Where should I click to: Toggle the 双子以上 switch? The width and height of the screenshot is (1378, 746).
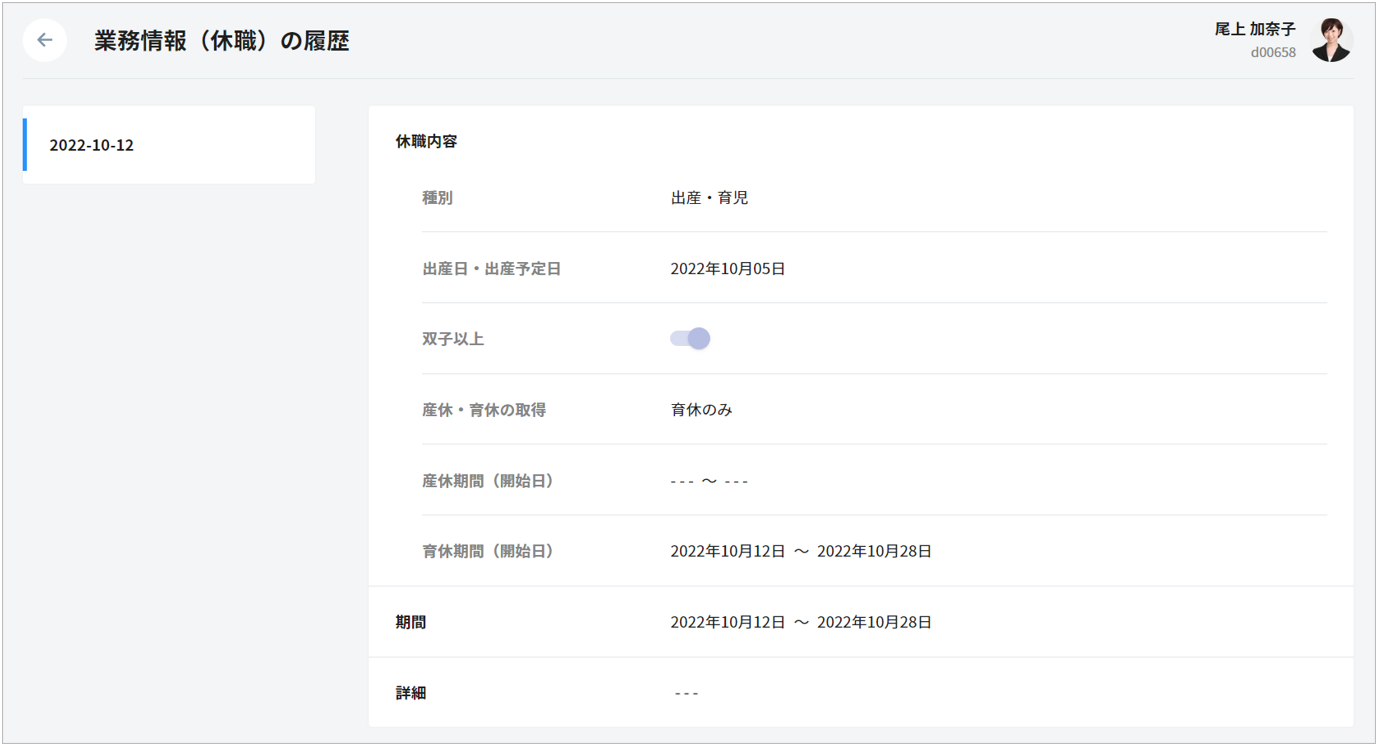690,339
